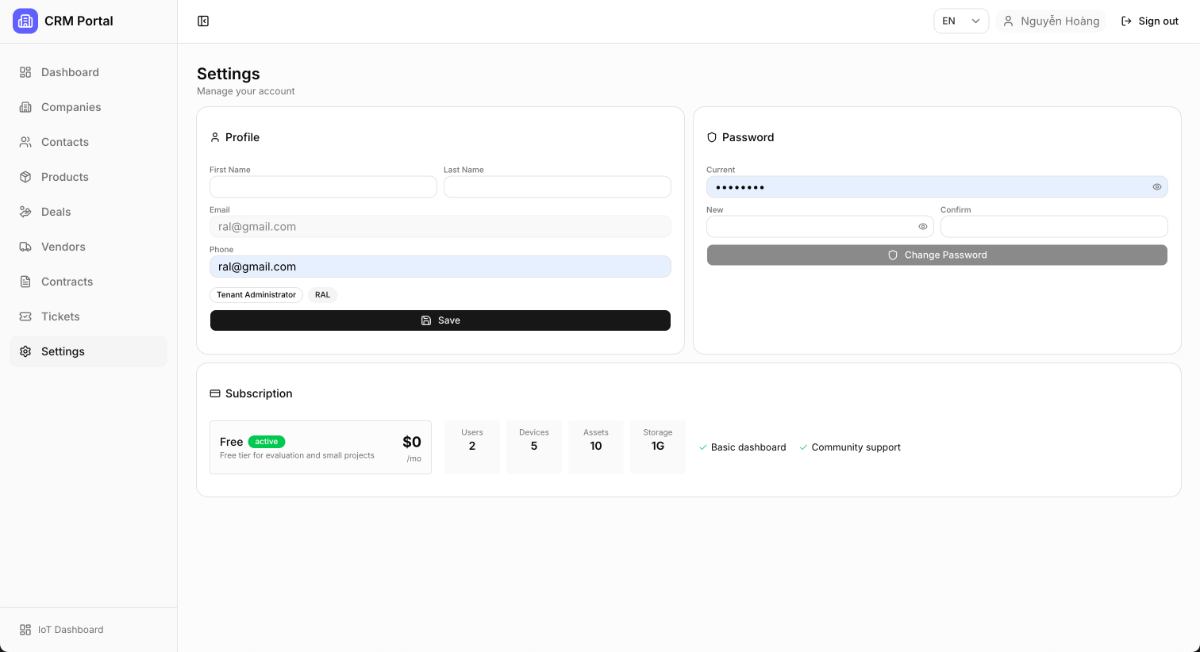Navigate to Products page

(88, 177)
